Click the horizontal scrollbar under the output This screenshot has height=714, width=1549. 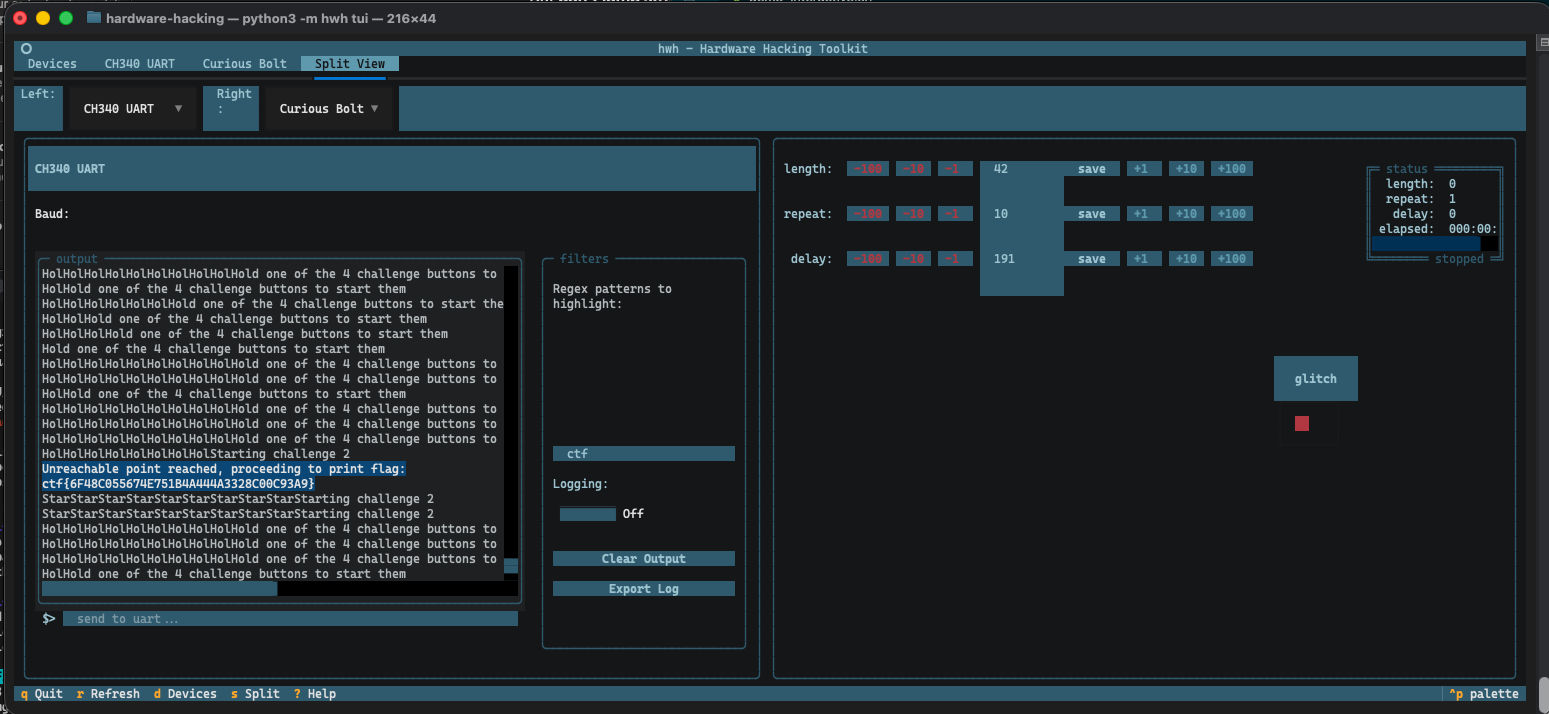pyautogui.click(x=160, y=589)
